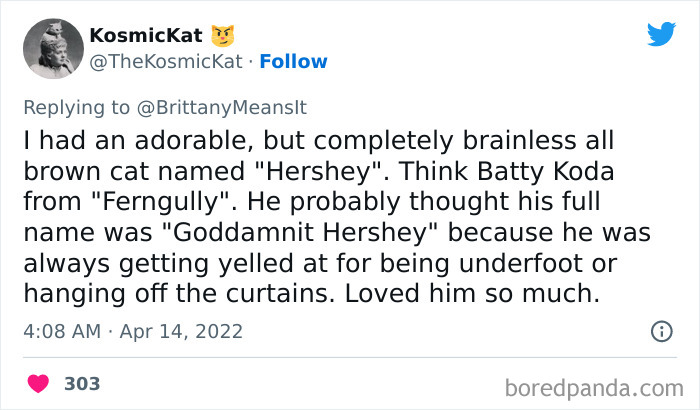
Task: View the 303 likes count
Action: coord(82,383)
